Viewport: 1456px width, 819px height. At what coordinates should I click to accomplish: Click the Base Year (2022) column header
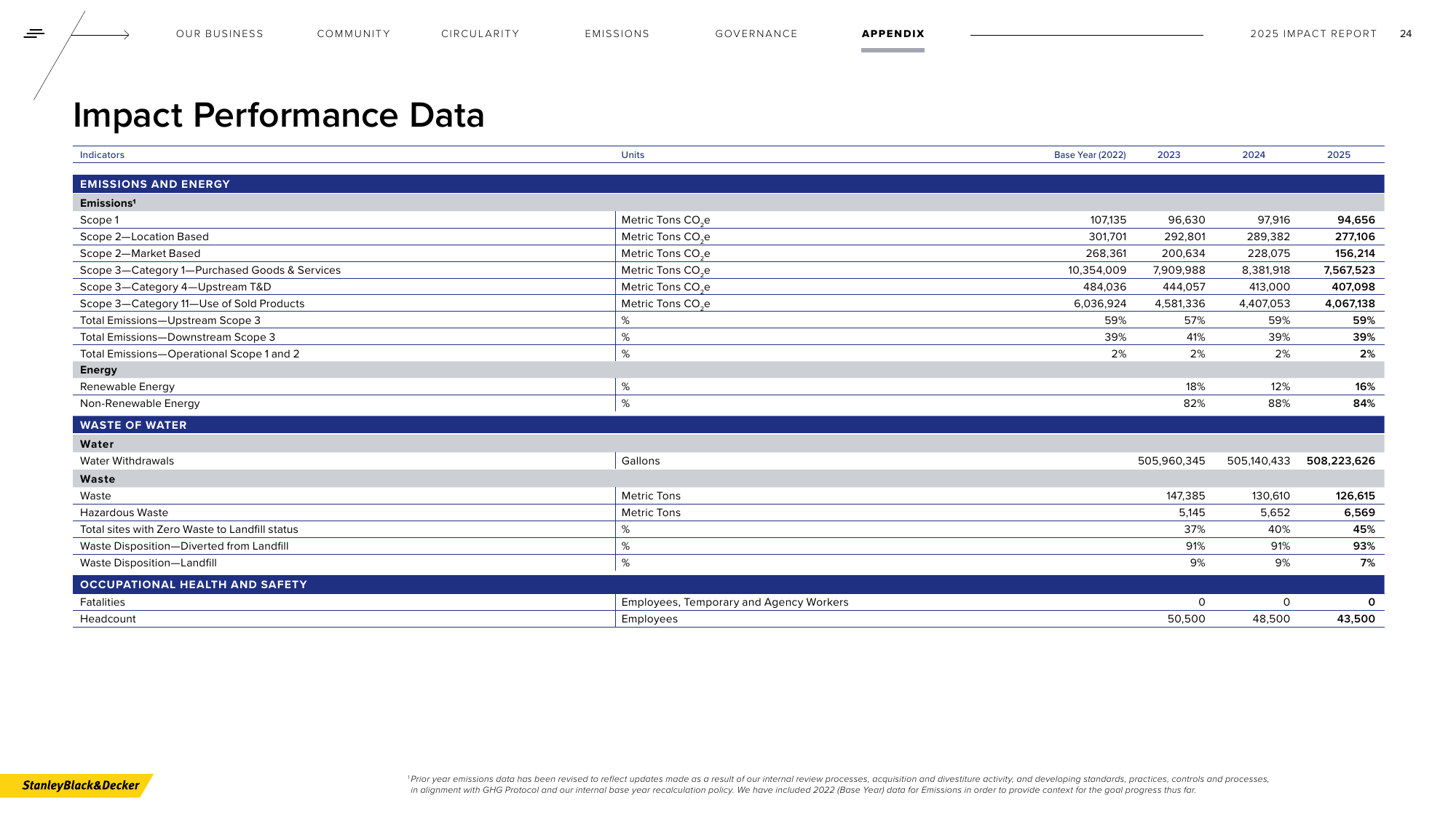pyautogui.click(x=1090, y=155)
